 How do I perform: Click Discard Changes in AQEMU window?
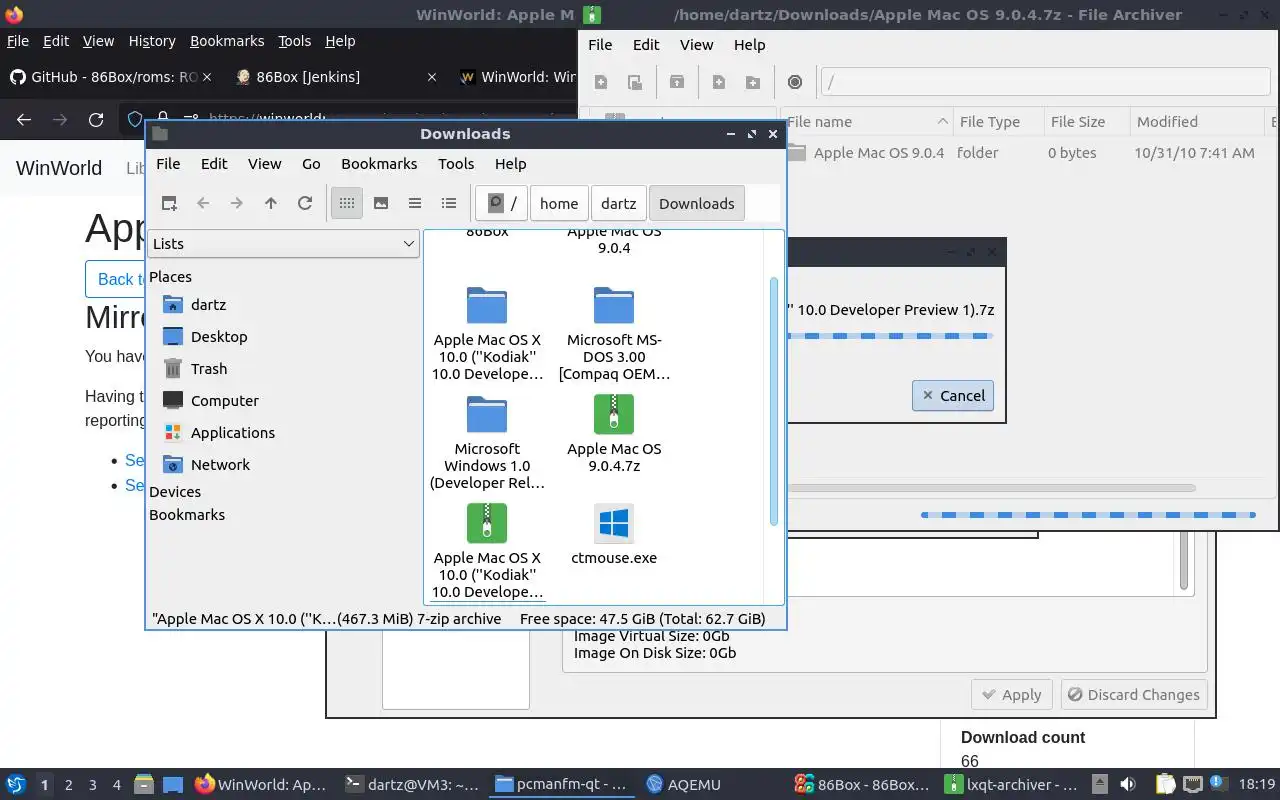point(1134,695)
